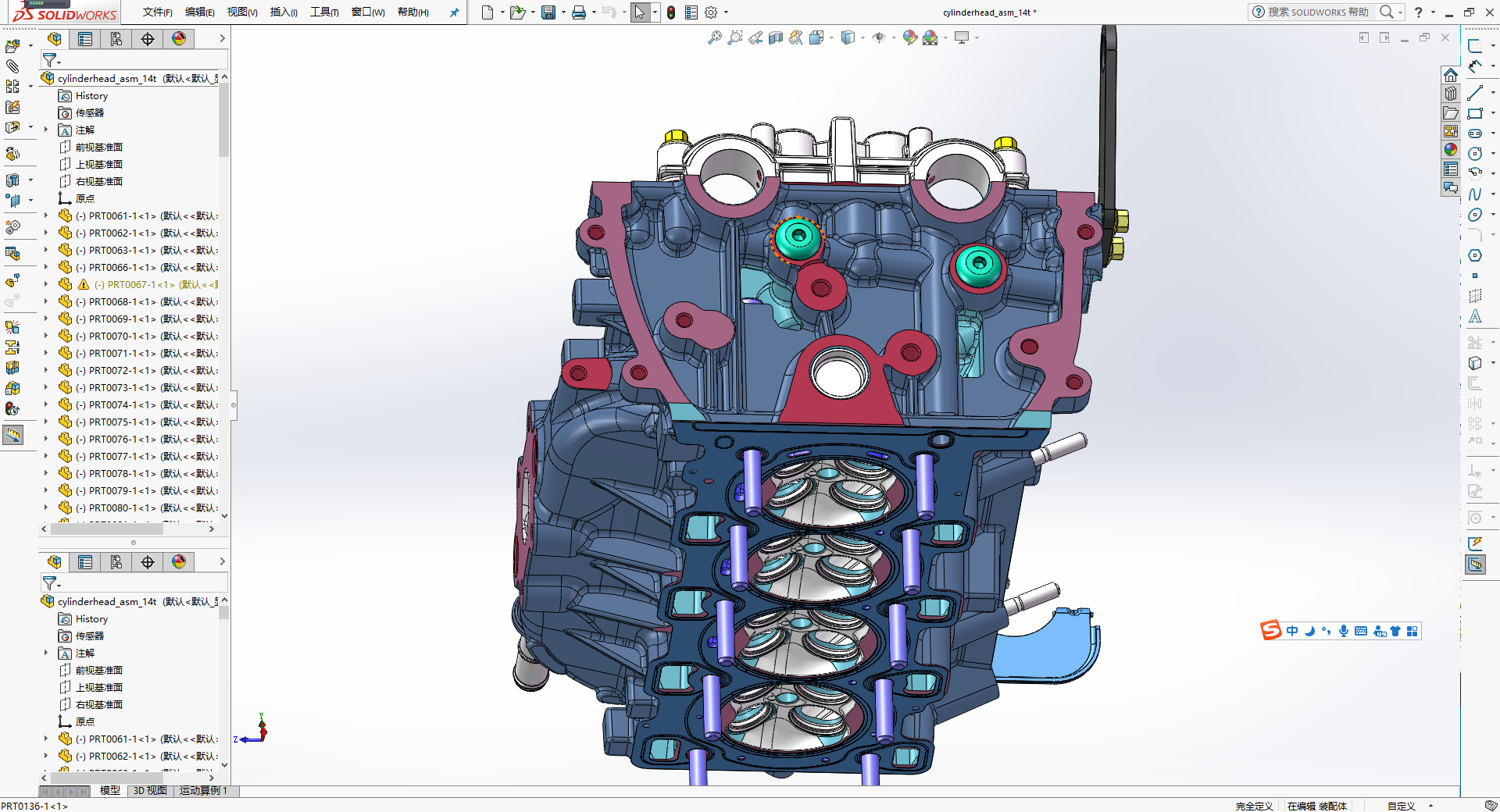This screenshot has width=1500, height=812.
Task: Click the Save icon in the top toolbar
Action: 548,12
